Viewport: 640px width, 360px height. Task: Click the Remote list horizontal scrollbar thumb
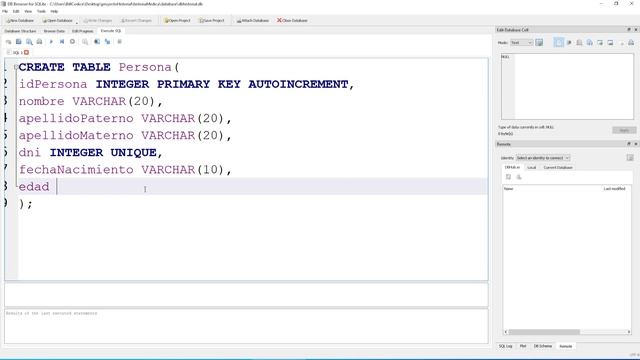(x=544, y=332)
